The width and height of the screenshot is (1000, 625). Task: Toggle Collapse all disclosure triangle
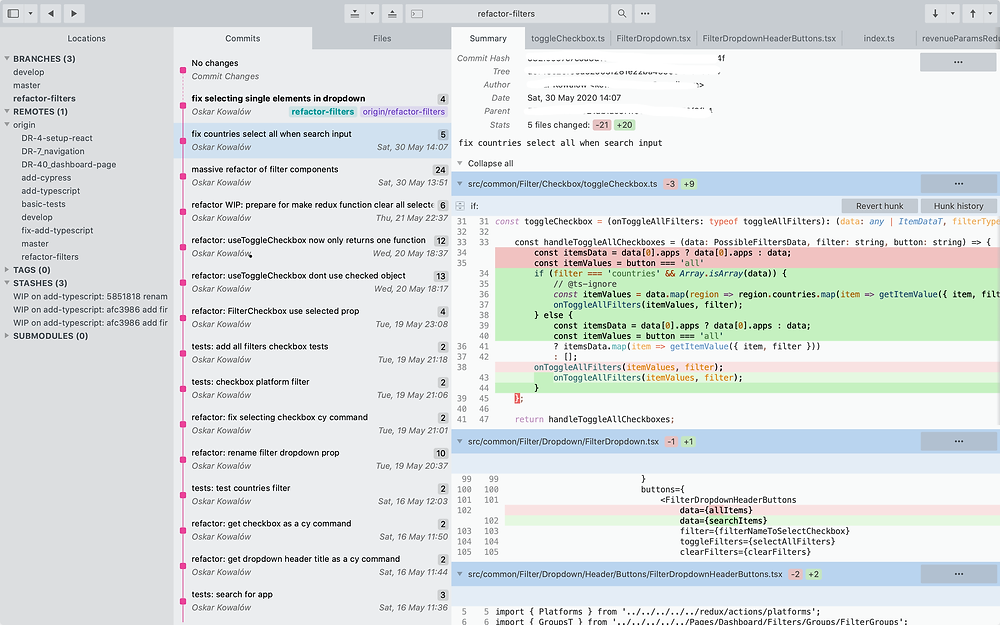point(459,163)
